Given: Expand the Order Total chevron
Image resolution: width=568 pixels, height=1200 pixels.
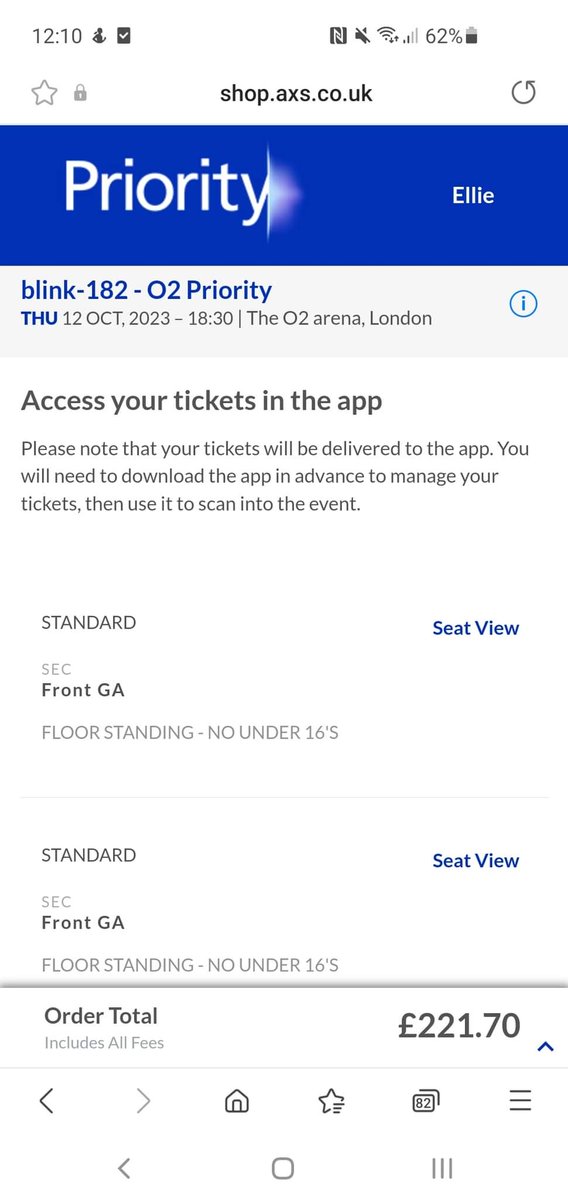Looking at the screenshot, I should pyautogui.click(x=545, y=1047).
